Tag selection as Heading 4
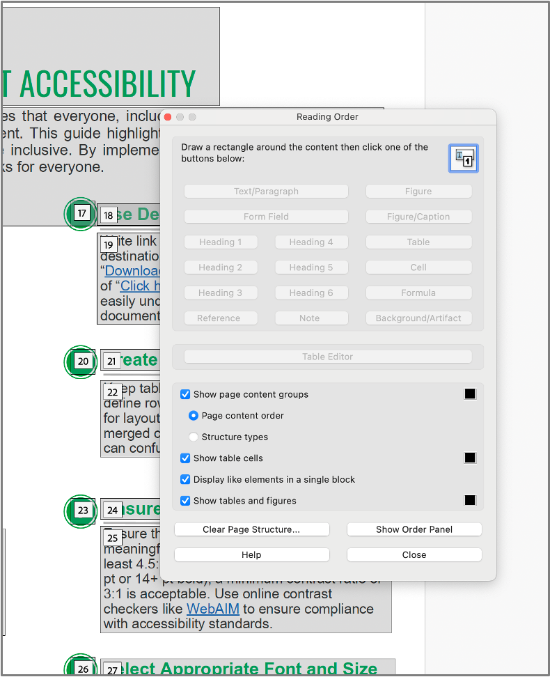Image resolution: width=550 pixels, height=677 pixels. click(311, 242)
